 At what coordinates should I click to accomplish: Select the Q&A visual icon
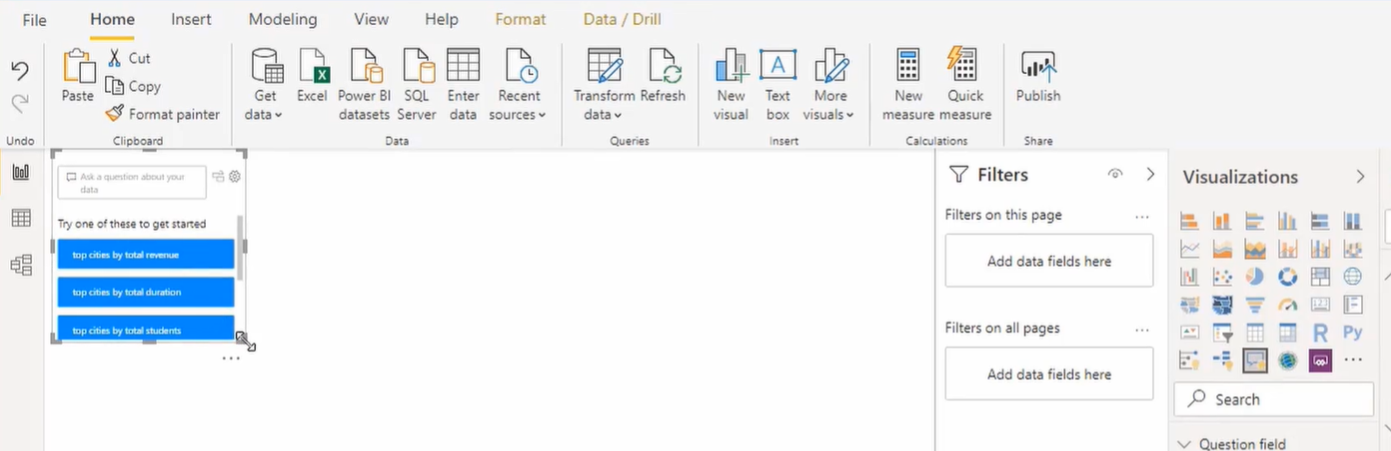click(x=1255, y=360)
